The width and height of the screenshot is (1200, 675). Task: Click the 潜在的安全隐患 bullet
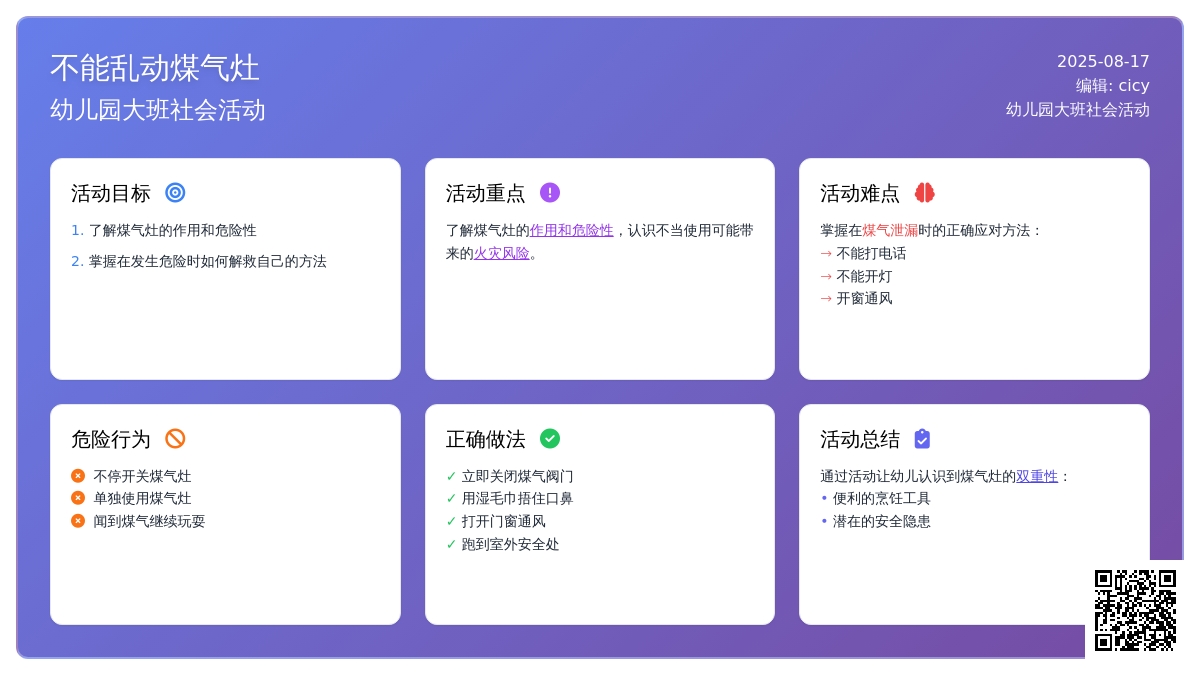pos(876,522)
